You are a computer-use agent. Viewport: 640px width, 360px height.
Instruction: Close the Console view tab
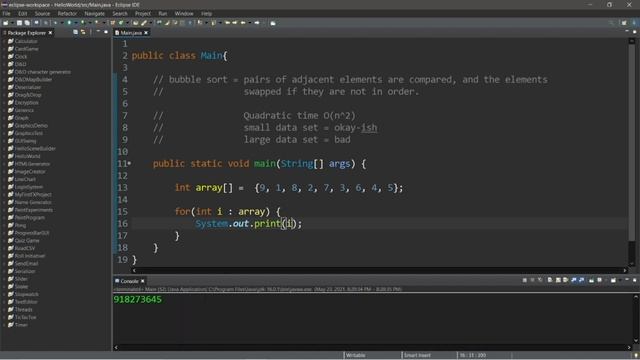click(142, 281)
